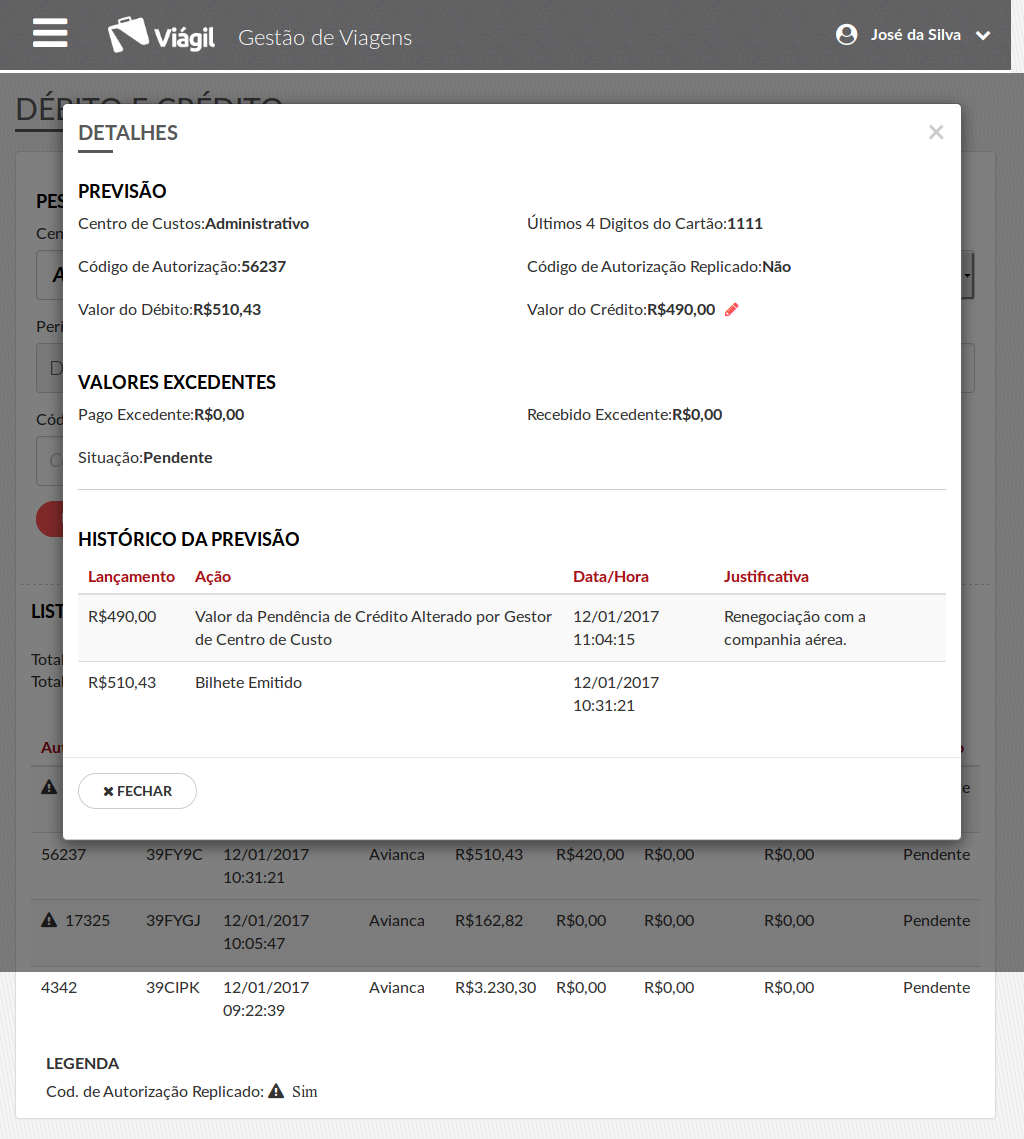This screenshot has width=1024, height=1139.
Task: Click timestamp 12/01/2017 11:04:15 in history
Action: coord(616,628)
